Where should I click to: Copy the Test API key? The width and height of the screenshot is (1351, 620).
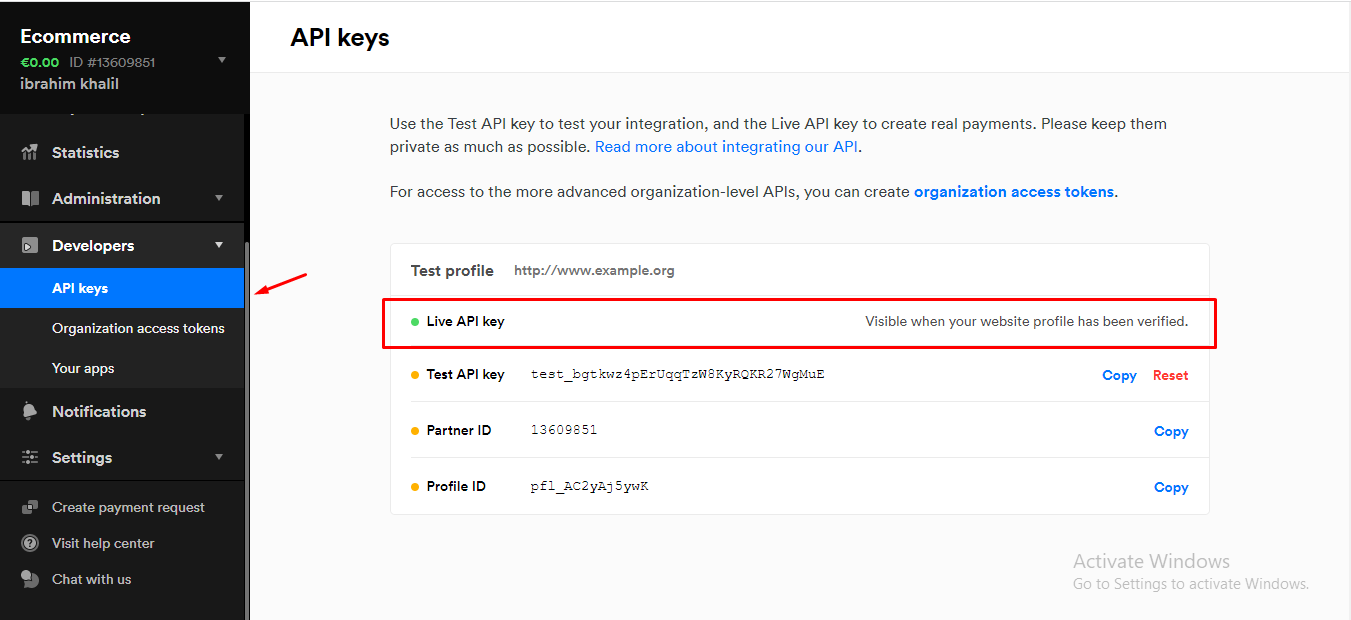point(1119,376)
